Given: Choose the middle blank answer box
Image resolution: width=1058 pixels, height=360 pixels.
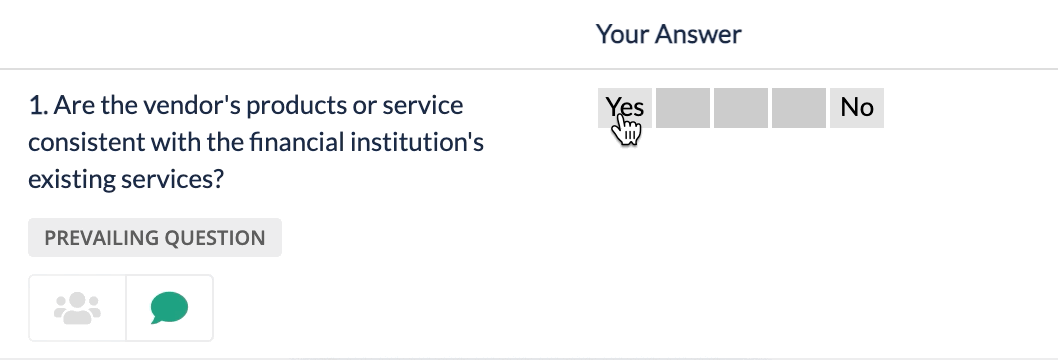Looking at the screenshot, I should [741, 108].
